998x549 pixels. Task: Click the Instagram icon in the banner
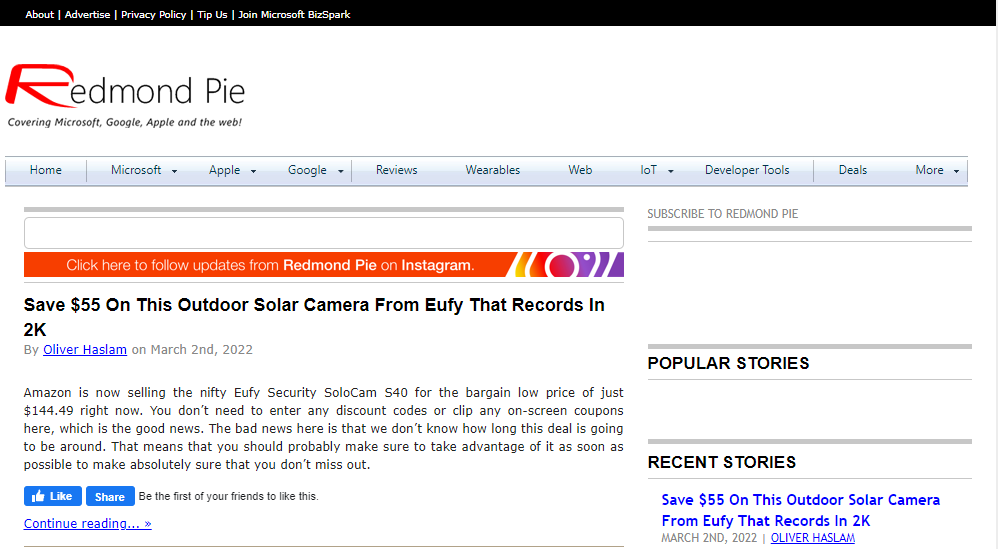564,265
